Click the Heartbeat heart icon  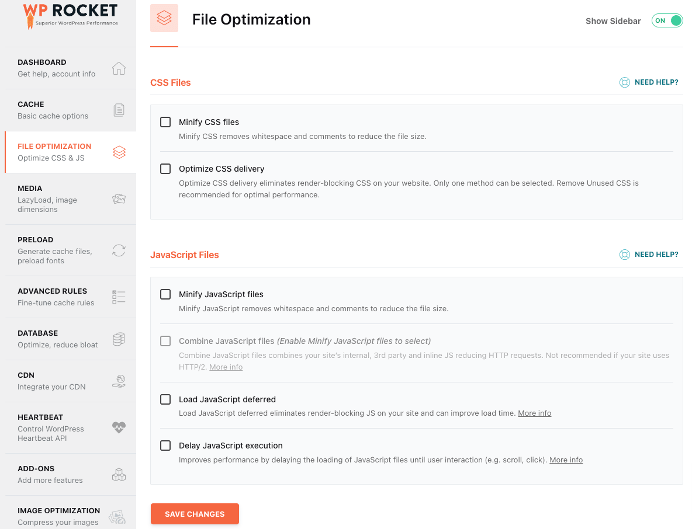tap(119, 427)
